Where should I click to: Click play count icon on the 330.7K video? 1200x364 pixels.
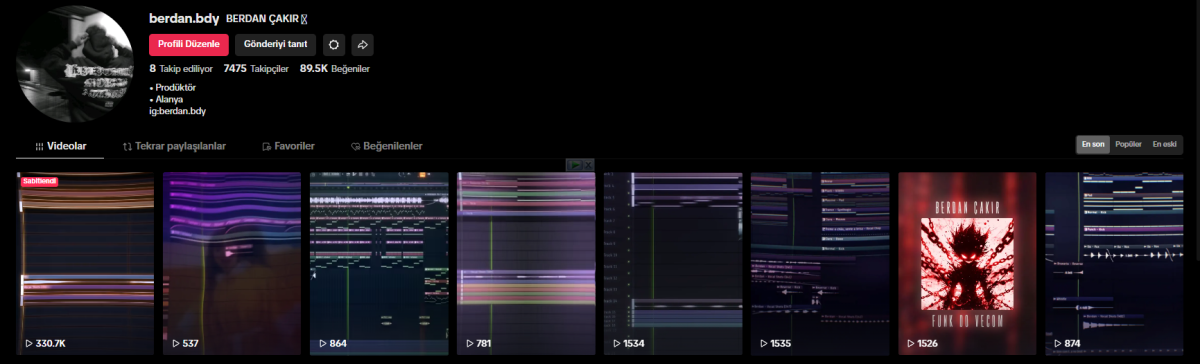29,343
